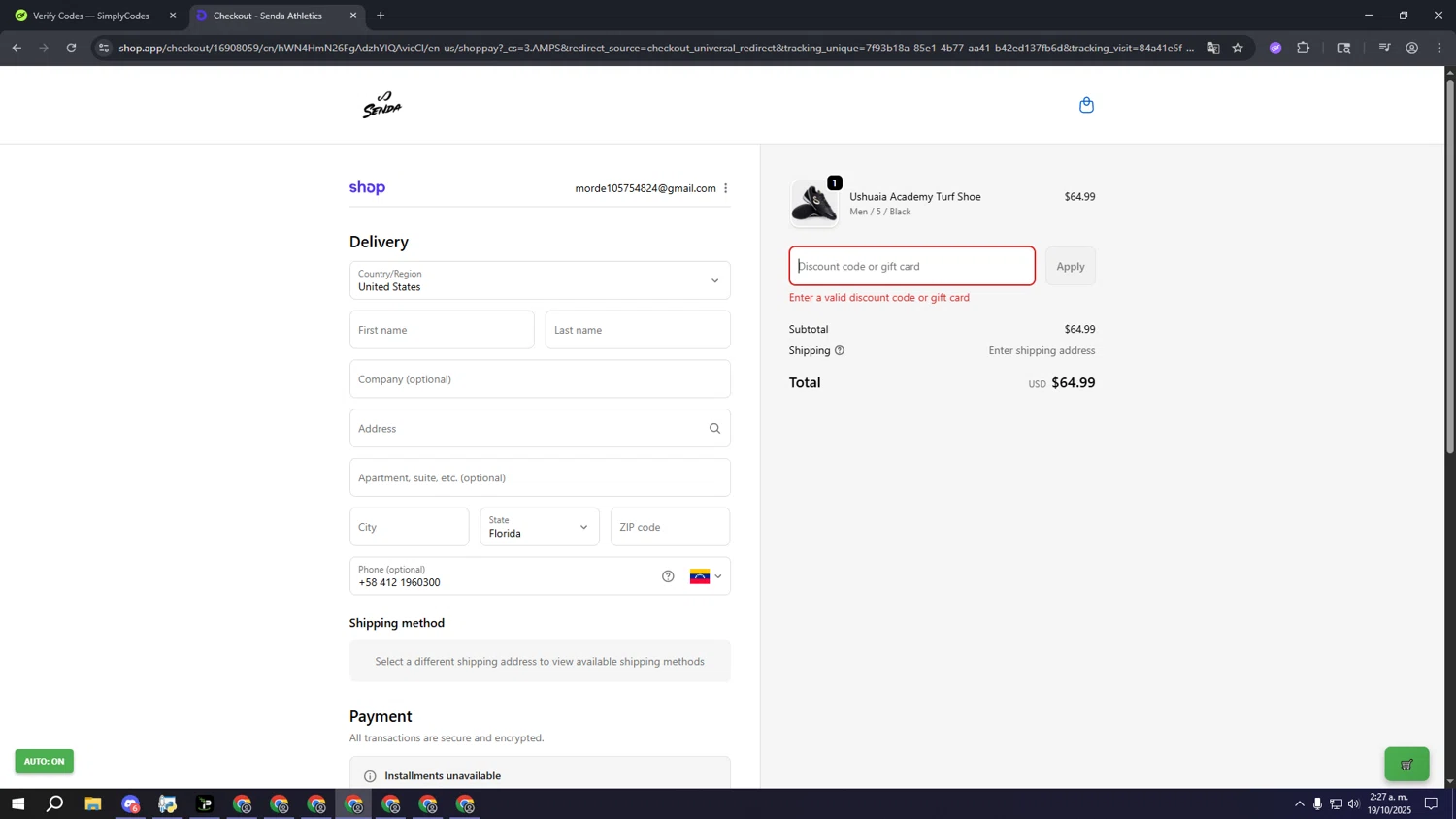The image size is (1456, 819).
Task: Click the system tray microphone icon
Action: tap(1317, 804)
